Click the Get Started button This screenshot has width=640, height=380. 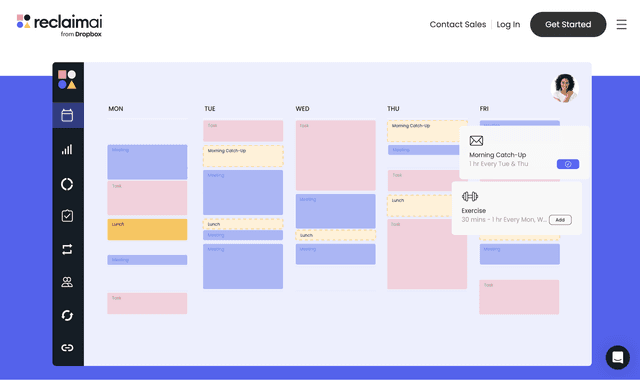click(568, 24)
